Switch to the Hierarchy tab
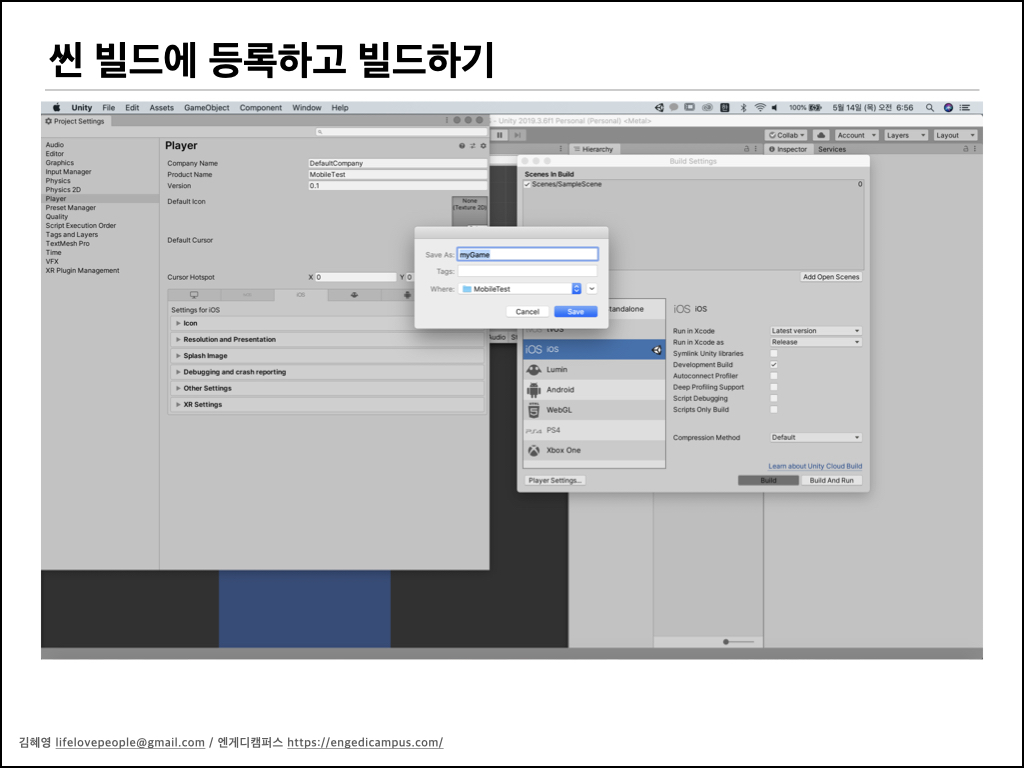 click(593, 150)
